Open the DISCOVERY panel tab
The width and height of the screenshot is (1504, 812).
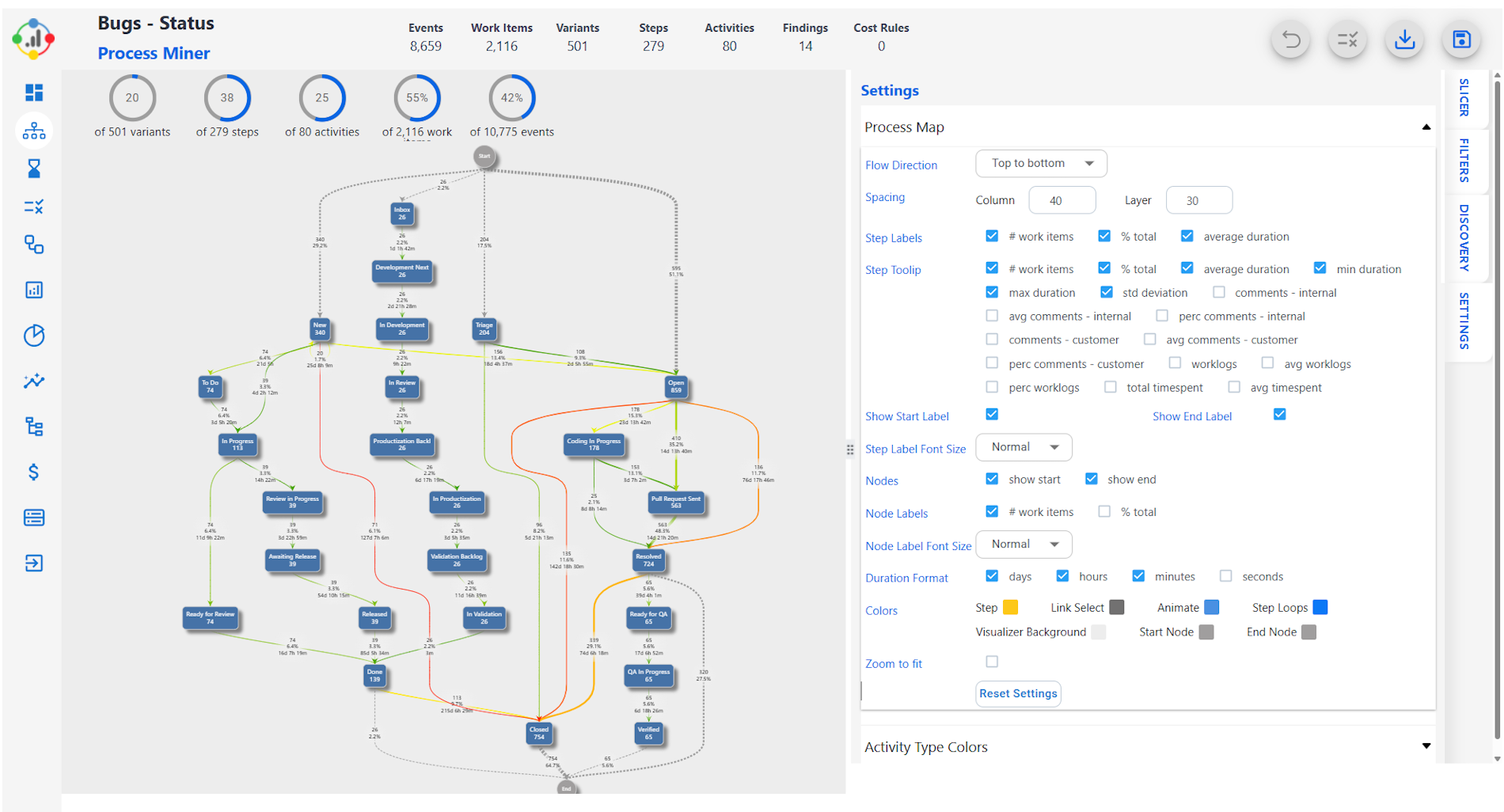click(x=1465, y=236)
